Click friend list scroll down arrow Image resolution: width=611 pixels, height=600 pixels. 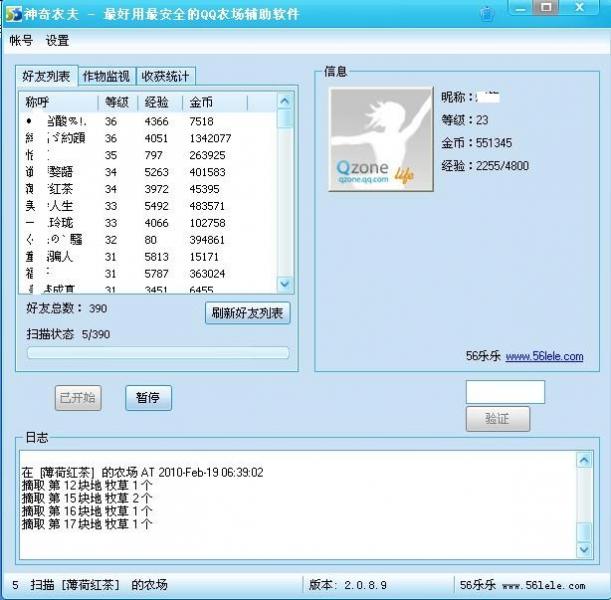(285, 284)
